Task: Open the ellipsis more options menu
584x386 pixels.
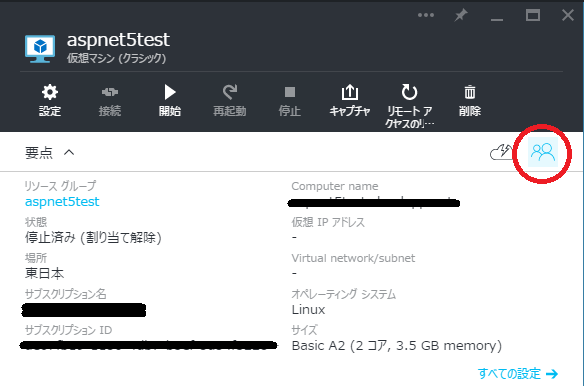Action: pyautogui.click(x=426, y=15)
